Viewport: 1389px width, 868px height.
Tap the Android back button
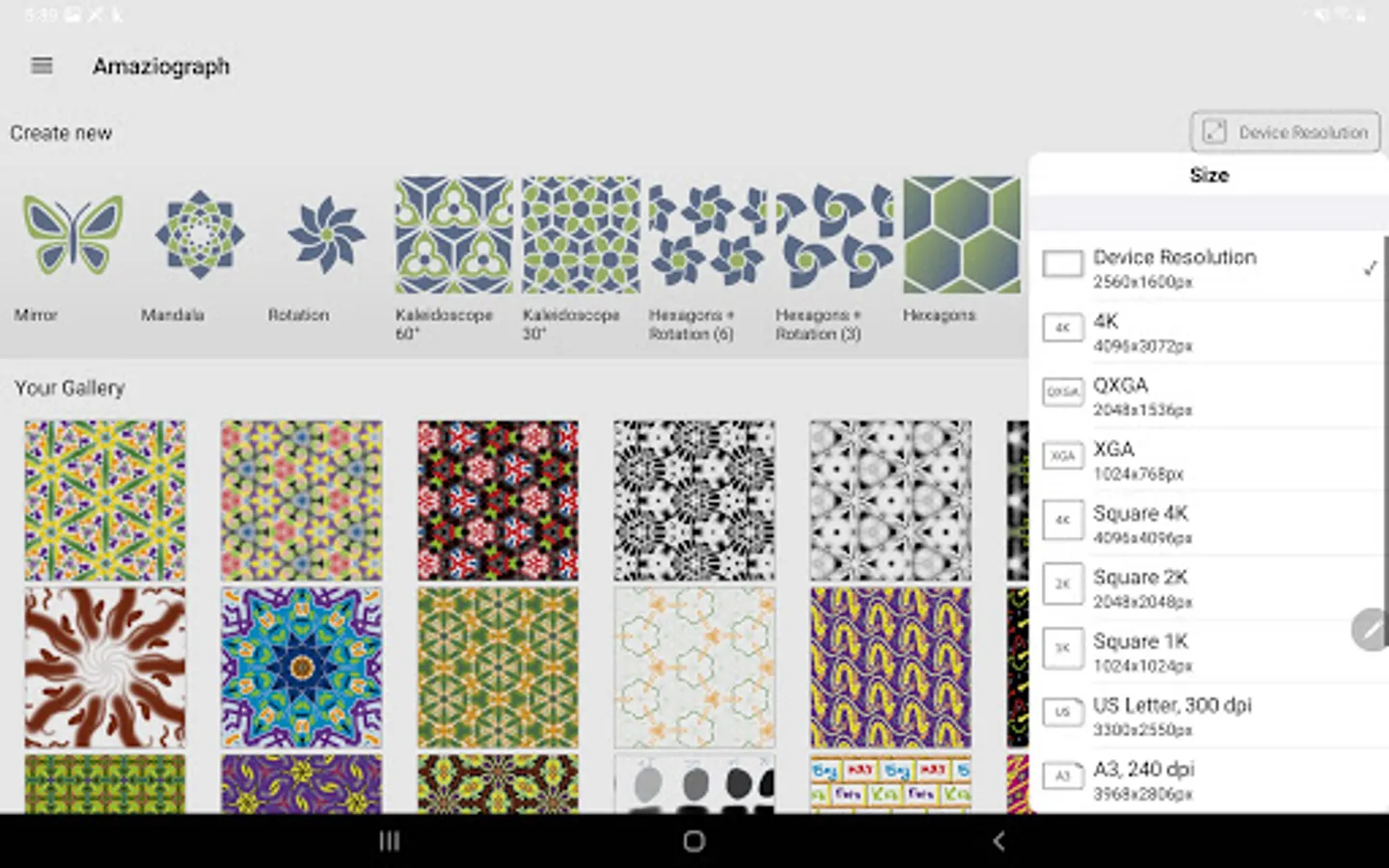coord(999,841)
